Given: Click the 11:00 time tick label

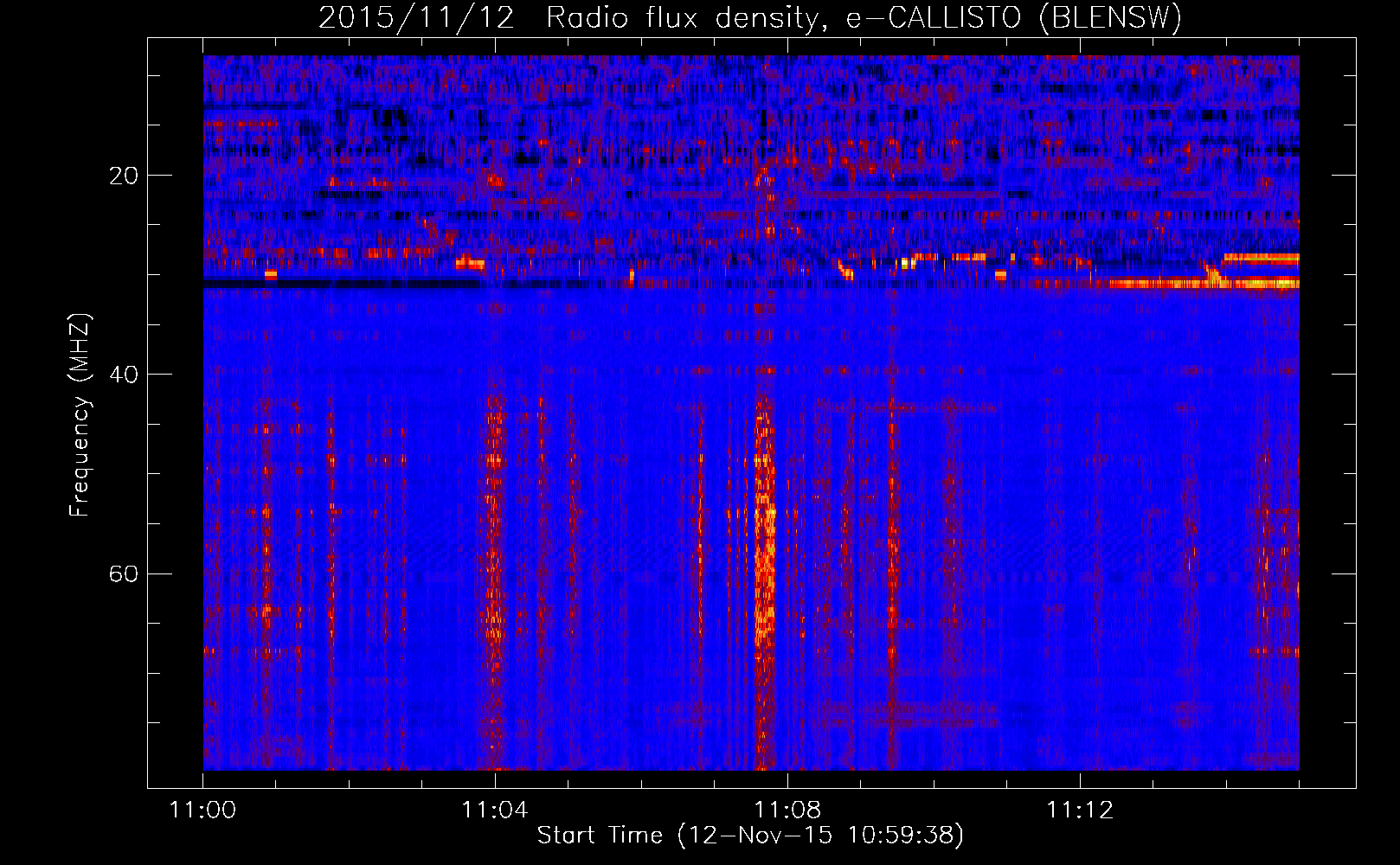Looking at the screenshot, I should point(203,810).
